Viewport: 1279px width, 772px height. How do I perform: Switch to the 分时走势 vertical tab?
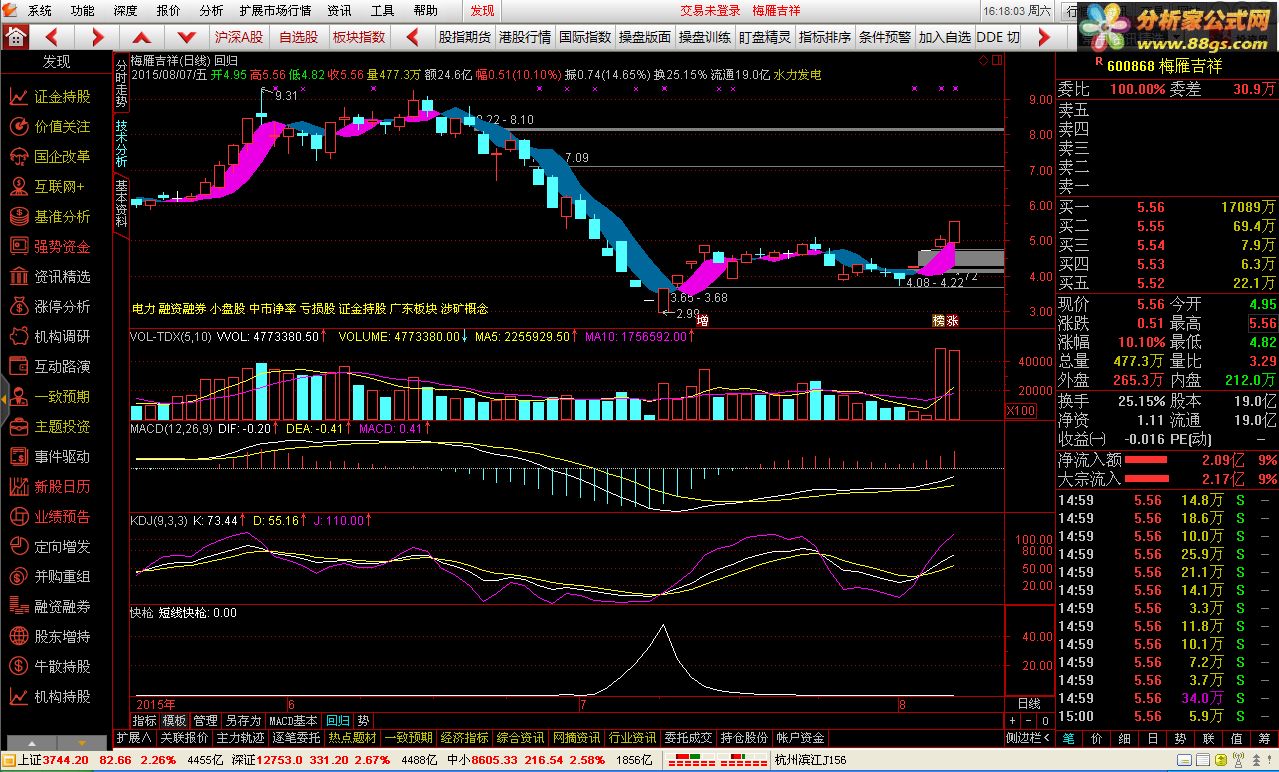[x=121, y=83]
